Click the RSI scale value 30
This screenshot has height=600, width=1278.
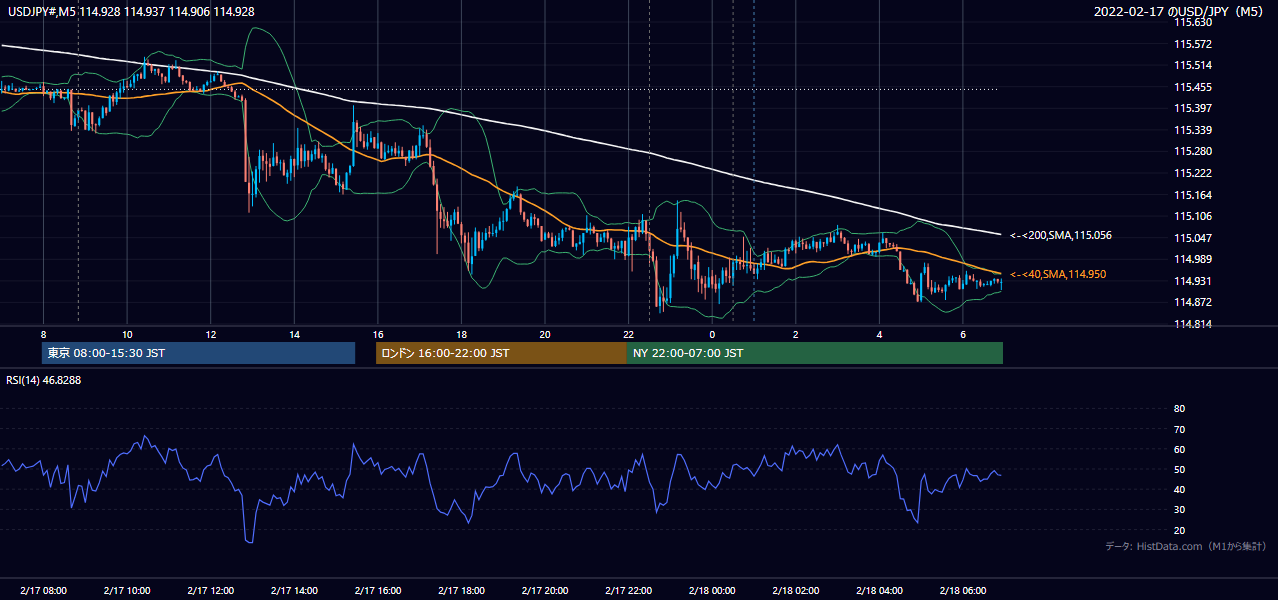click(x=1179, y=510)
